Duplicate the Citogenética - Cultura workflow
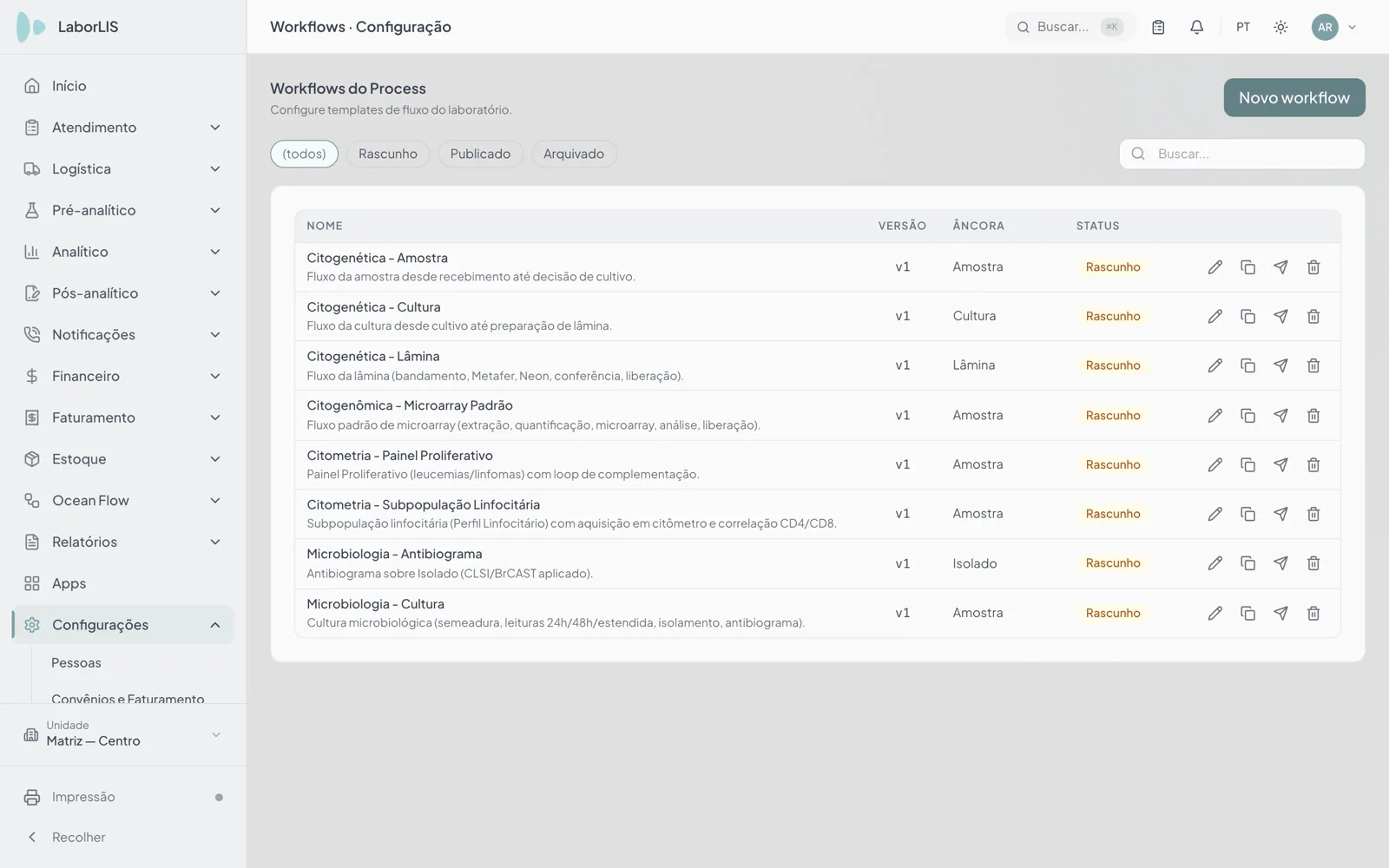The image size is (1389, 868). [x=1247, y=317]
